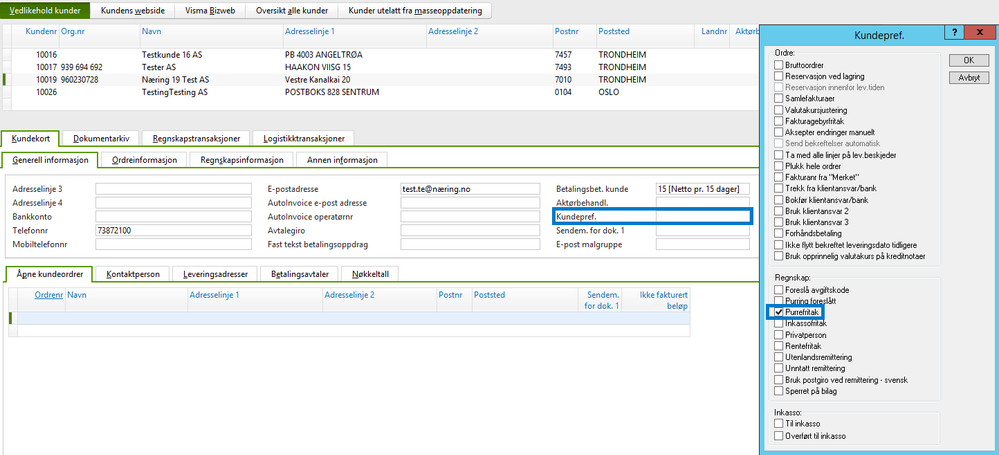The image size is (999, 455).
Task: Select the Regnskapstransaksjoner tab
Action: pos(195,138)
